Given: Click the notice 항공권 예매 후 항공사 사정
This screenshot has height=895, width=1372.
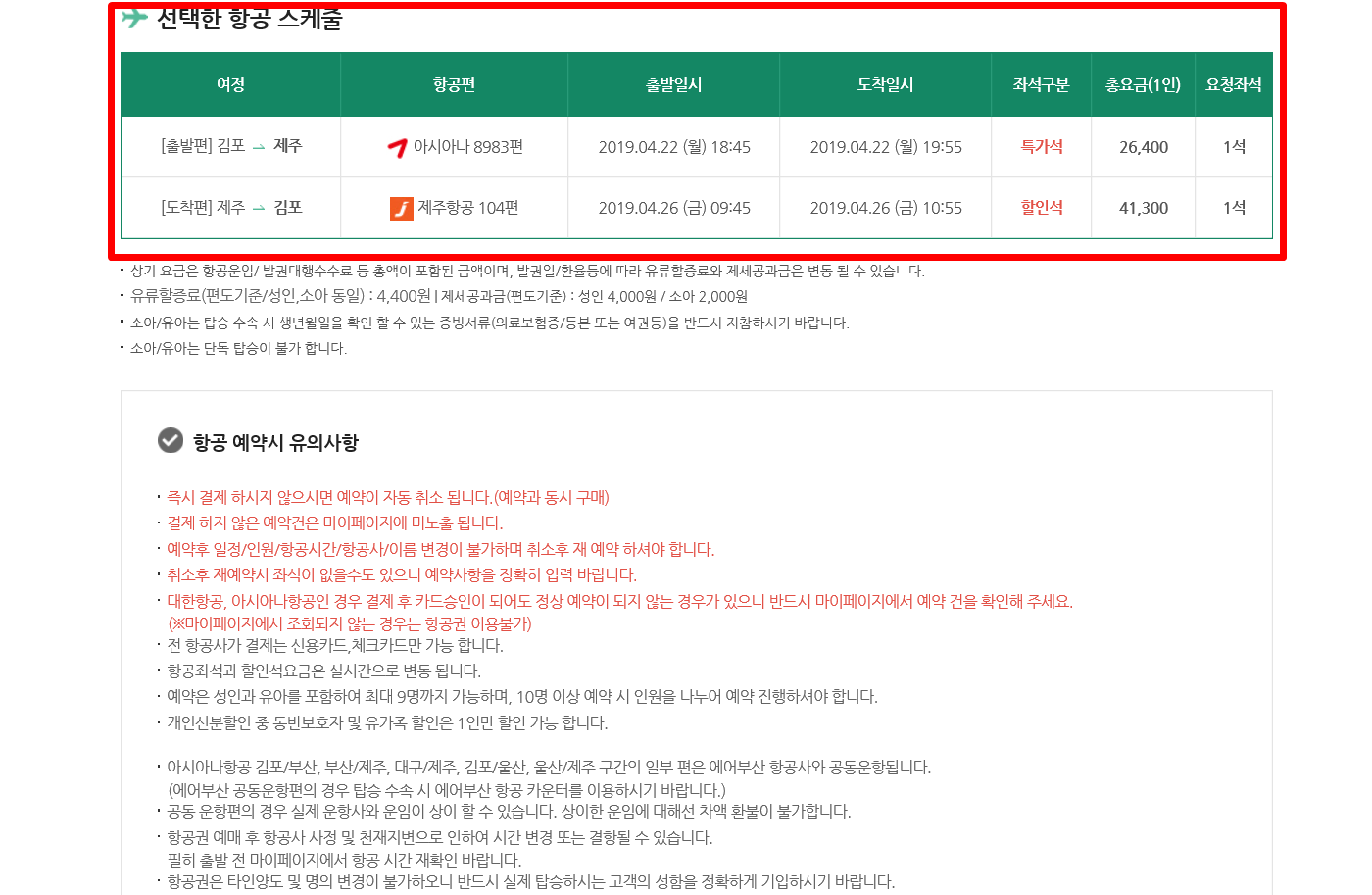Looking at the screenshot, I should click(440, 837).
